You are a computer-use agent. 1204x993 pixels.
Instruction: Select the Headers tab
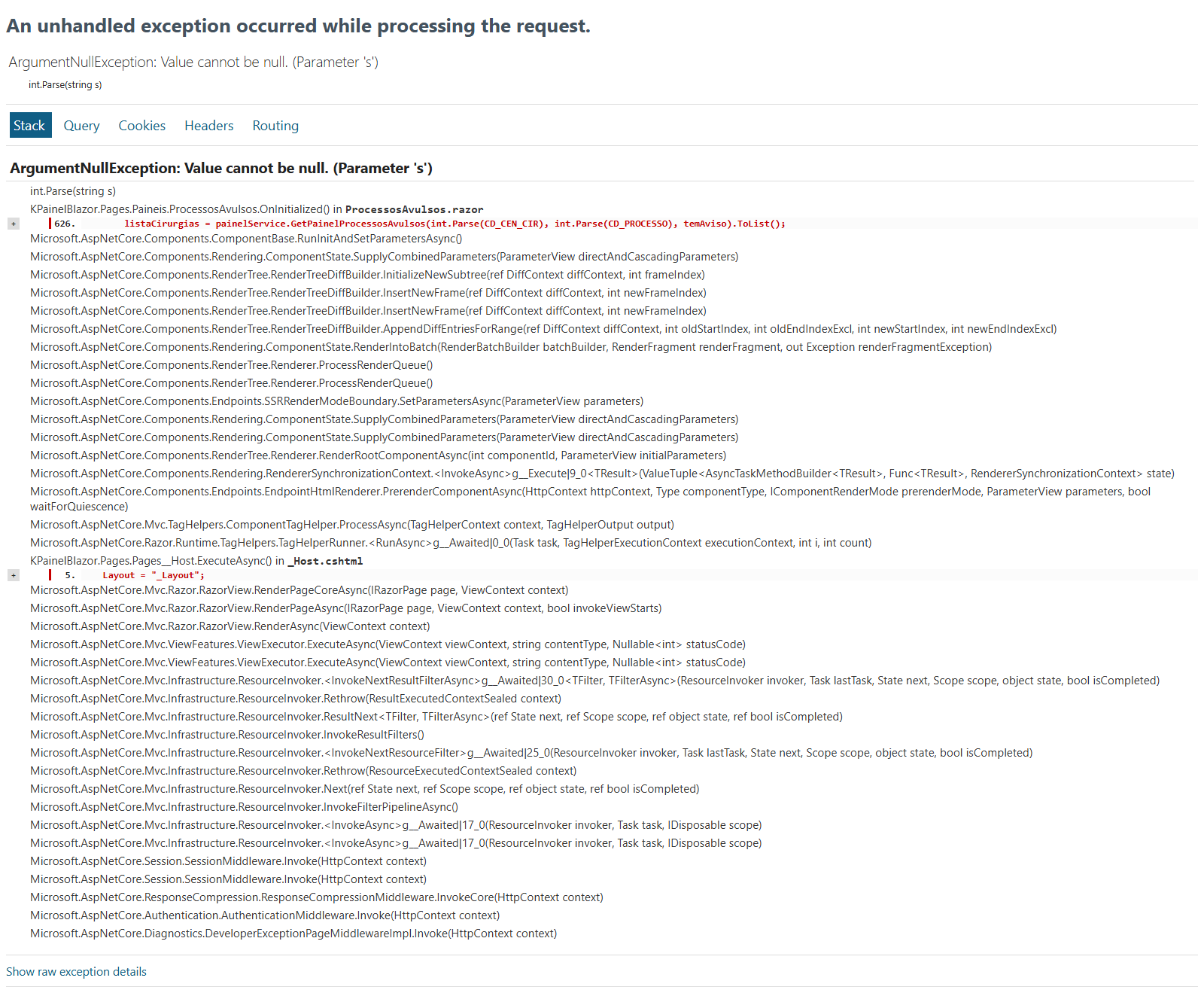pos(209,126)
